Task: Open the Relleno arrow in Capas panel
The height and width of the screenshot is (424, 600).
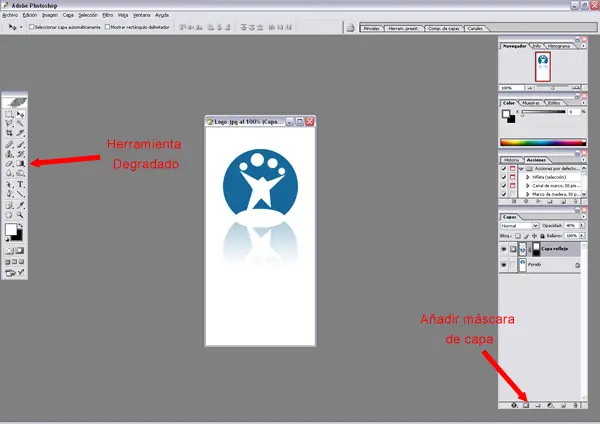Action: click(582, 236)
